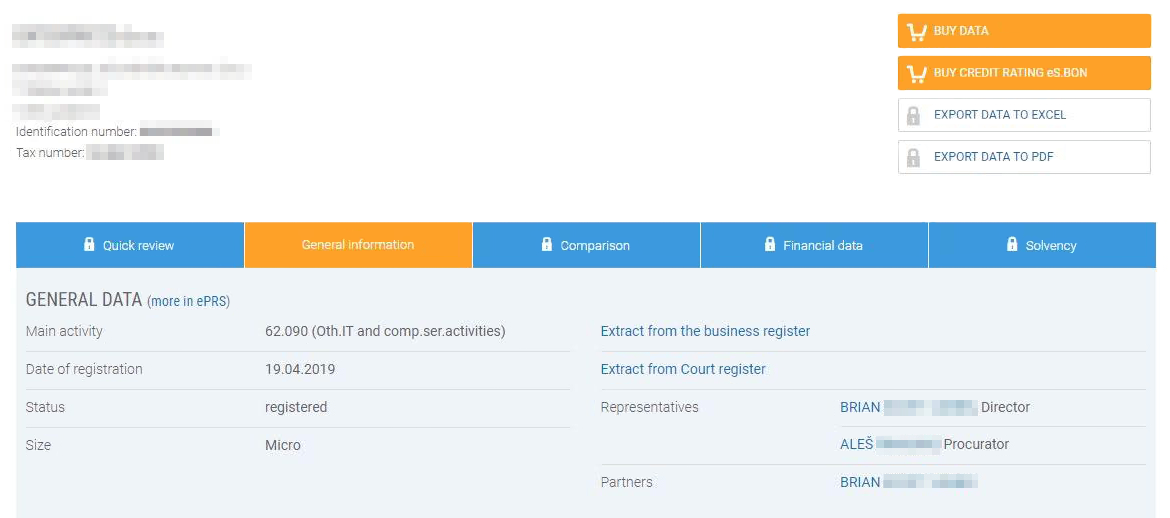Click the lock icon on Financial data tab
The width and height of the screenshot is (1170, 518).
770,244
